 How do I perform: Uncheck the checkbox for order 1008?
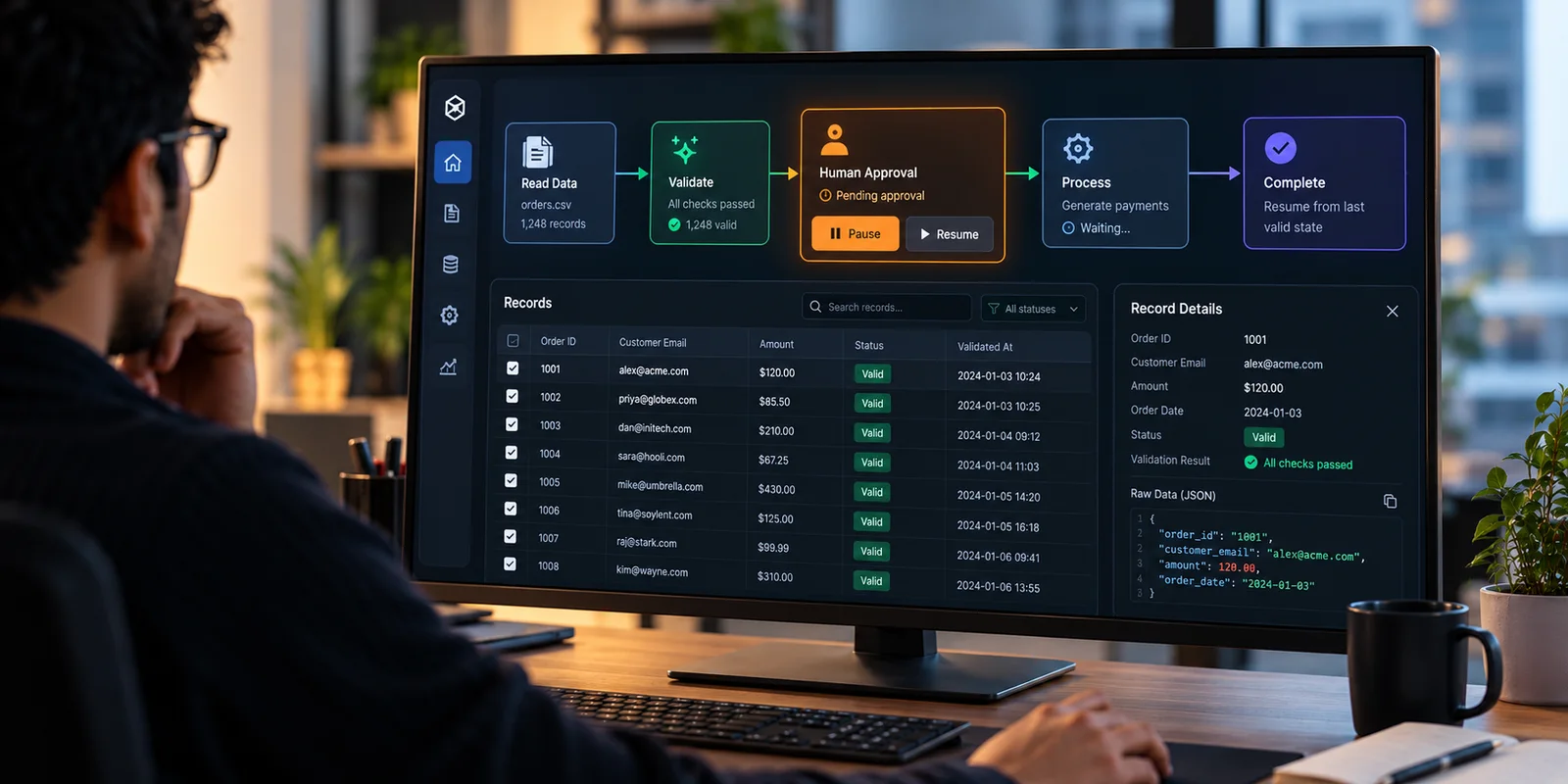tap(510, 564)
